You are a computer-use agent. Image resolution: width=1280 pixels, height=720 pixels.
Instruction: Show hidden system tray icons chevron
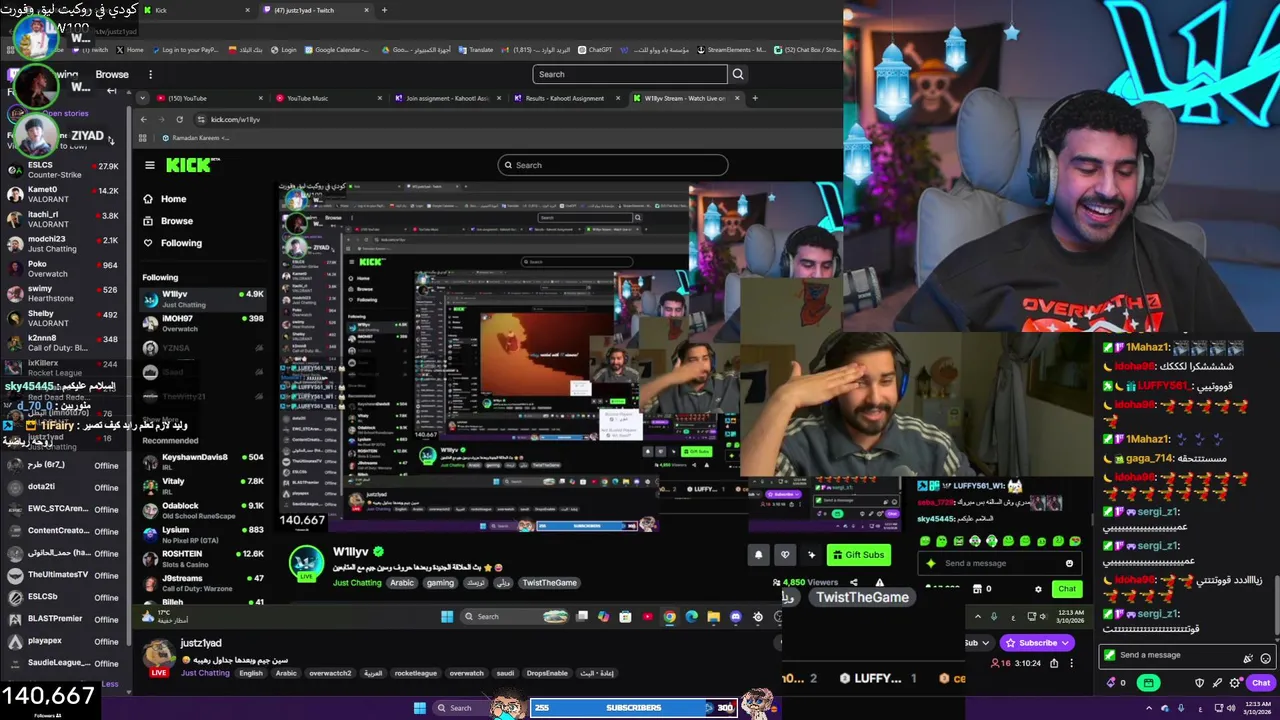coord(1148,709)
